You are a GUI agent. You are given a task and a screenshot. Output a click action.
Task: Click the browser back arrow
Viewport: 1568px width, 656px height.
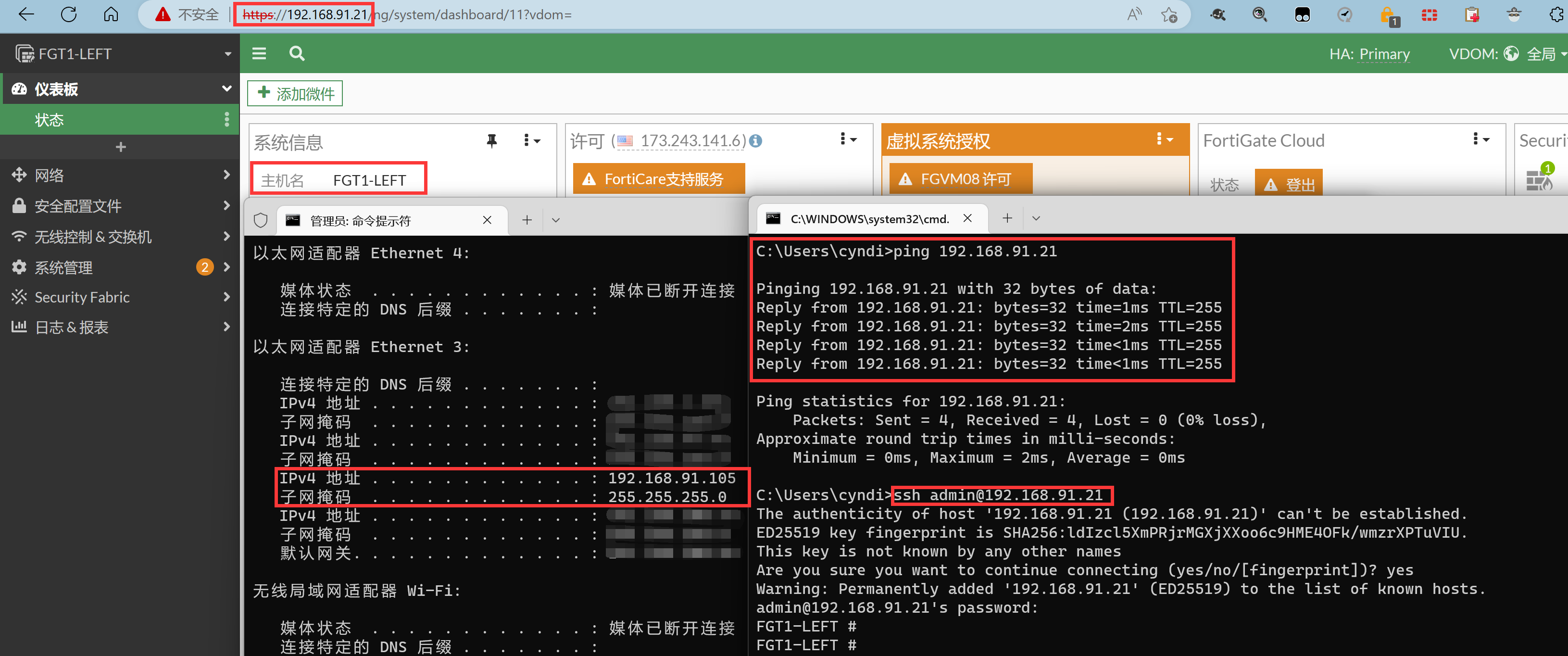(26, 14)
